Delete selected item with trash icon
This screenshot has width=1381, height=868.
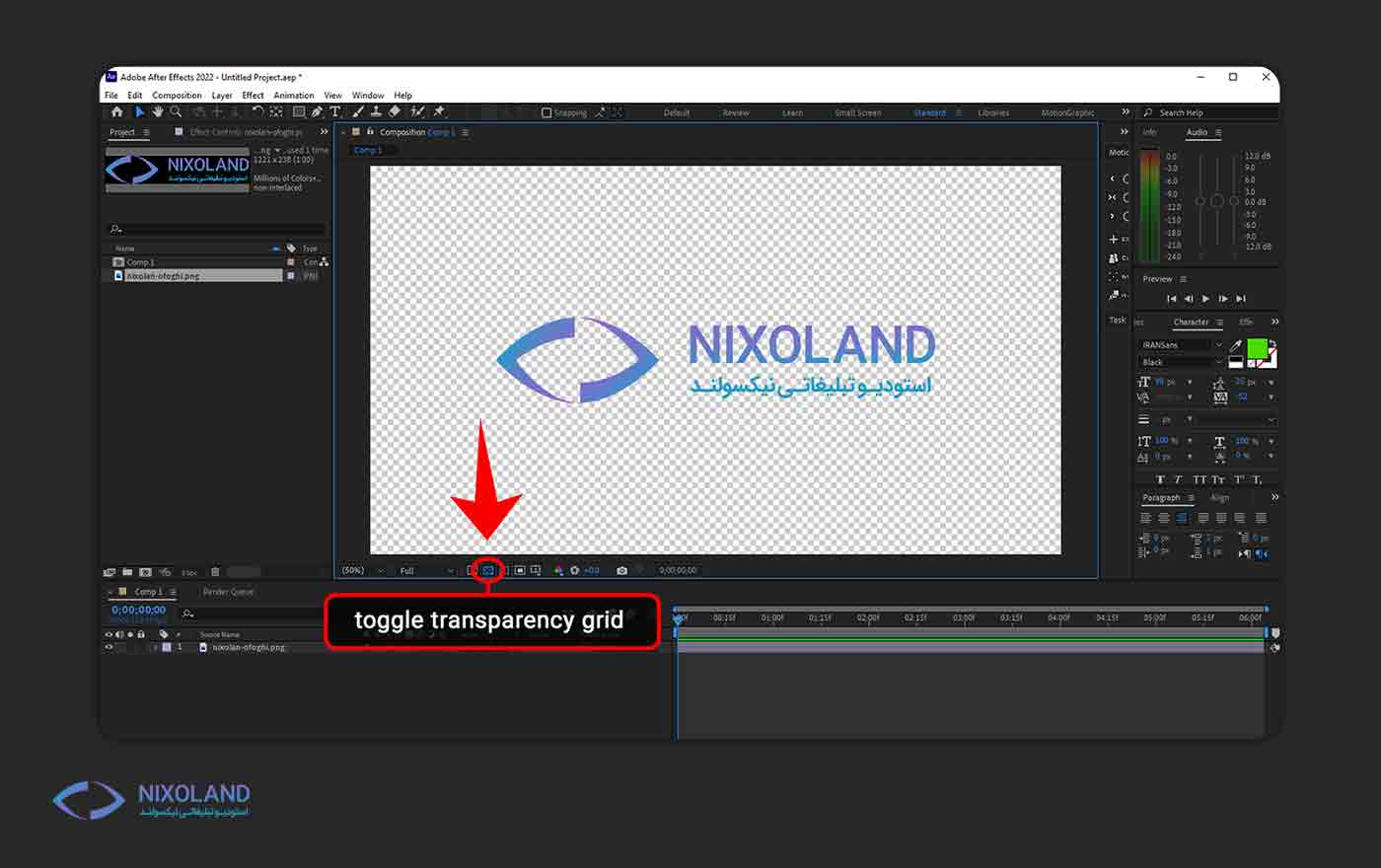(x=215, y=572)
